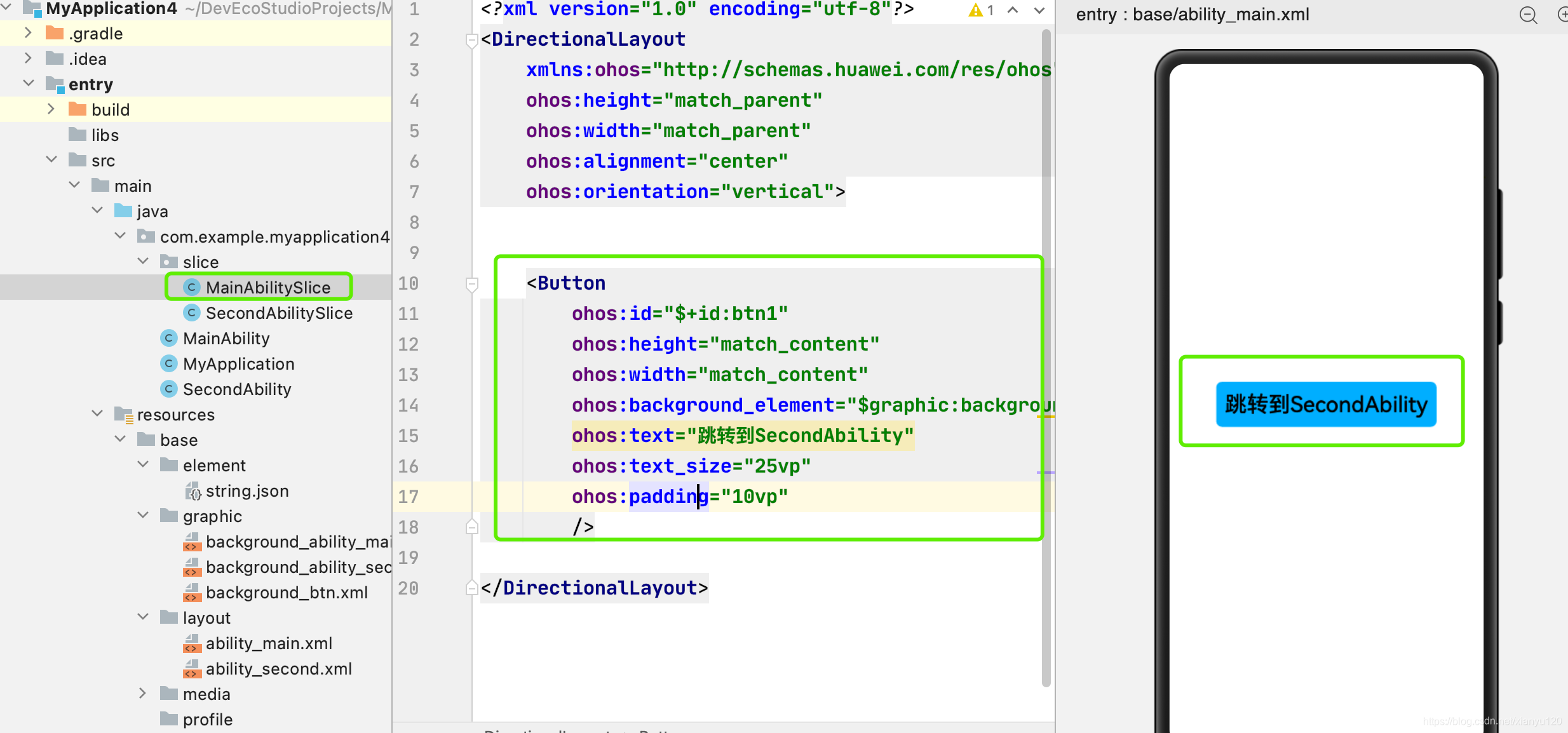Toggle fold marker at closing DirectionalLayout tag

471,588
